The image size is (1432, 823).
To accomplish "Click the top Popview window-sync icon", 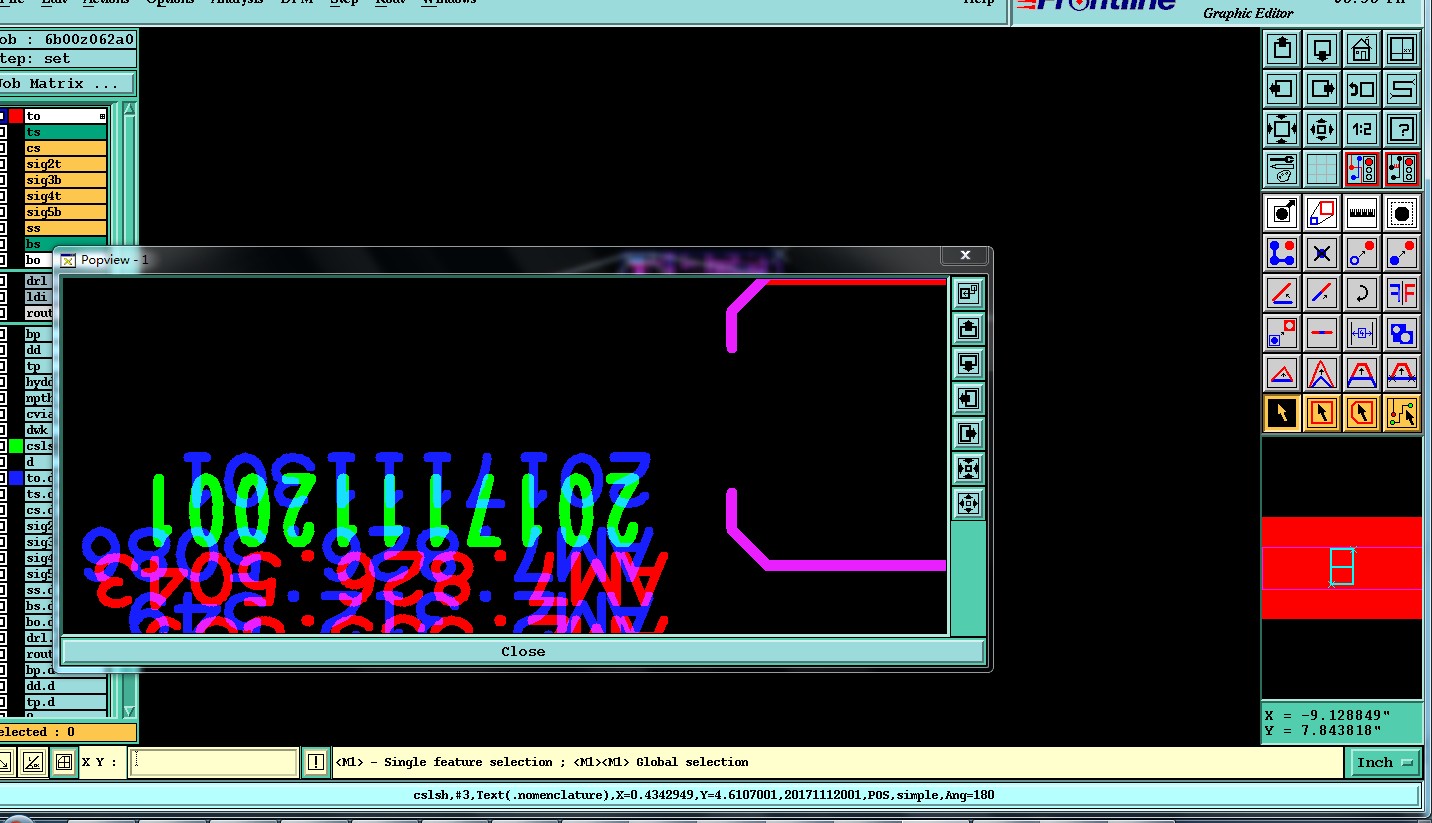I will pyautogui.click(x=968, y=293).
